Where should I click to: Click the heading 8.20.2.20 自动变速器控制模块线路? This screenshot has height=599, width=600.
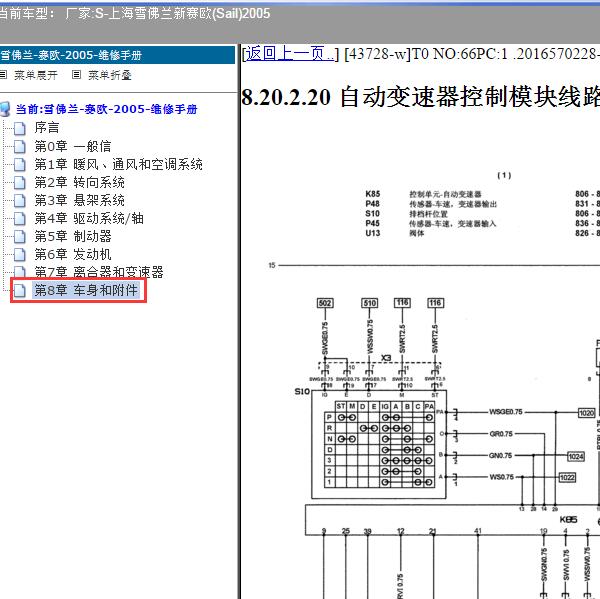point(420,97)
